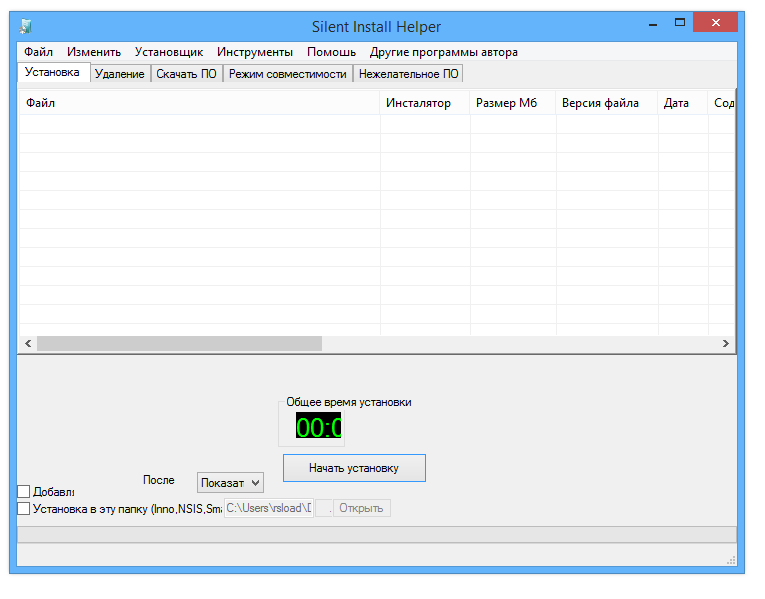This screenshot has height=599, width=765.
Task: Open the Файл menu
Action: 39,52
